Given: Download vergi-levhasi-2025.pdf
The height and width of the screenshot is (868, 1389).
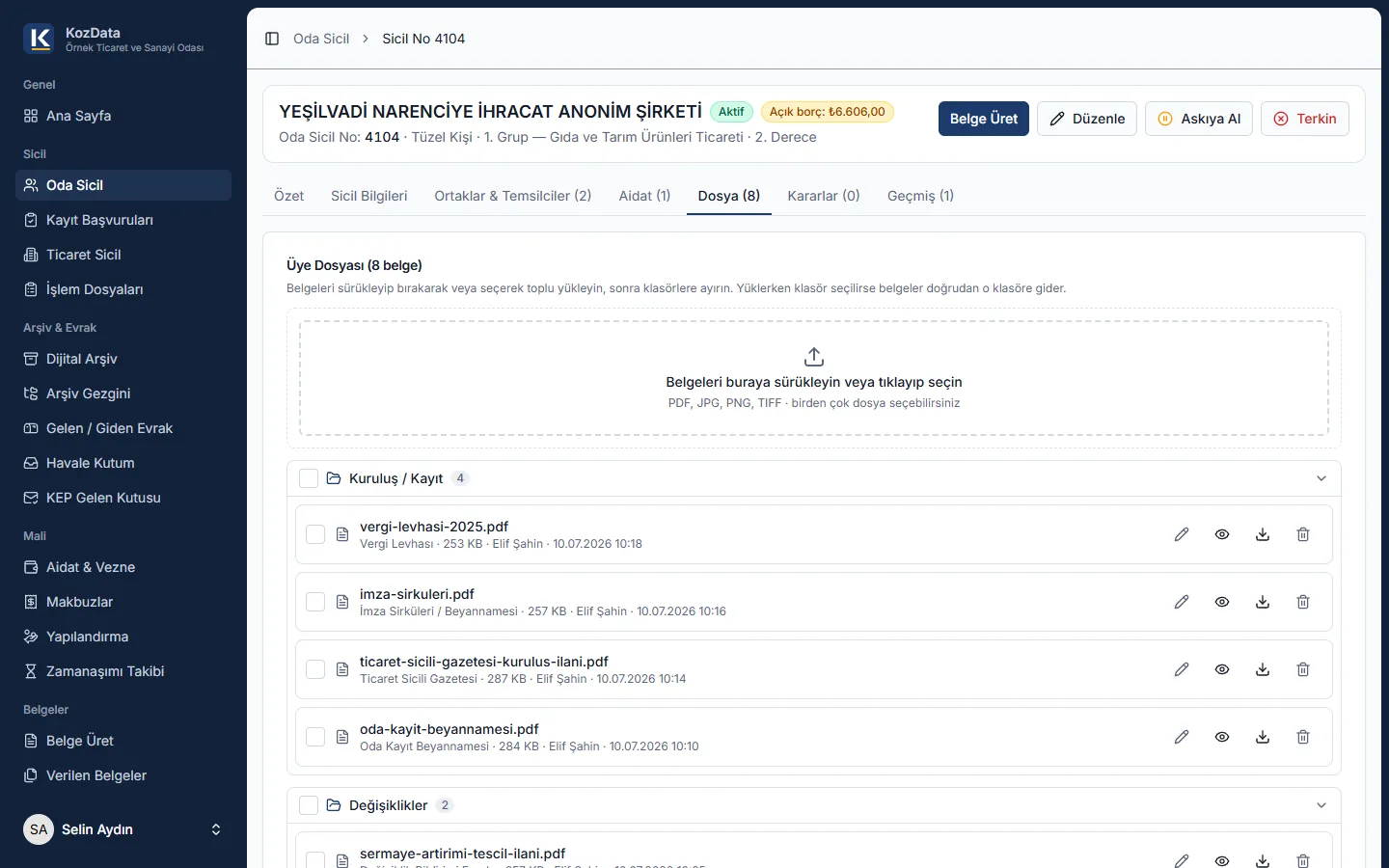Looking at the screenshot, I should pyautogui.click(x=1263, y=534).
